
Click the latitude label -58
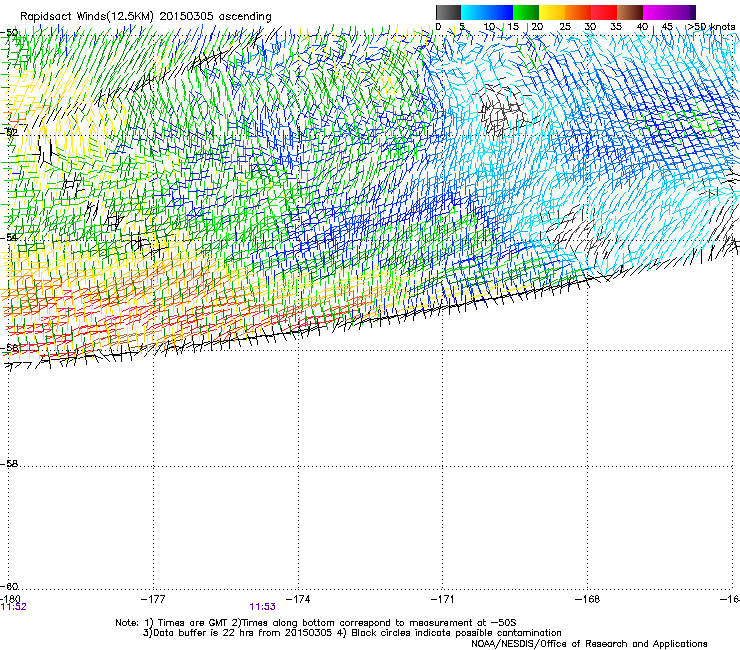pyautogui.click(x=9, y=464)
